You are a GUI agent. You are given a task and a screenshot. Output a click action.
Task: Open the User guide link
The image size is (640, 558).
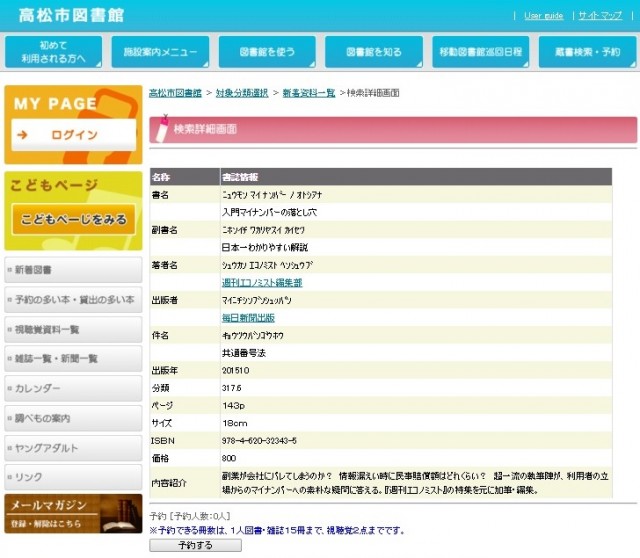[543, 16]
